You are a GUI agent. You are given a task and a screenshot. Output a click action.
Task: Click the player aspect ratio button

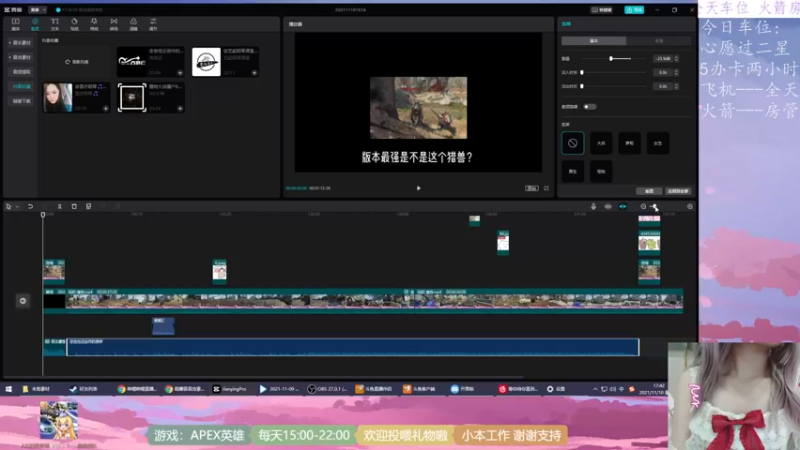[532, 188]
